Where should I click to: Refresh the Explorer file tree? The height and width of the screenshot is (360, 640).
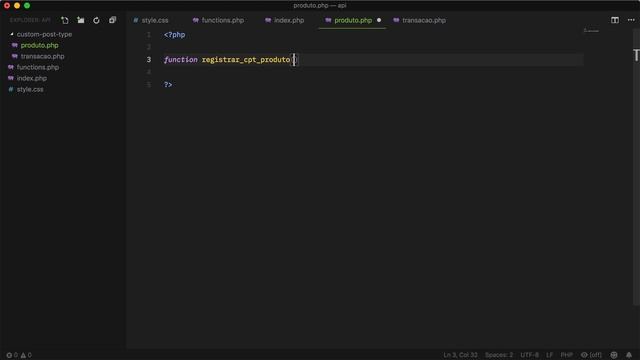pos(96,20)
